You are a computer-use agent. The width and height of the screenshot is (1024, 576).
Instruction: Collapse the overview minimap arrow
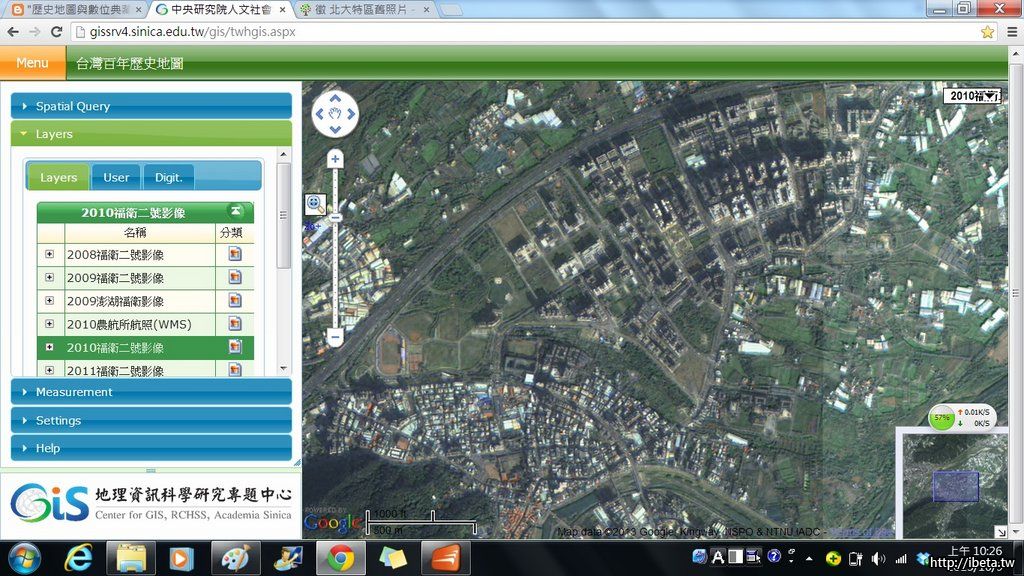click(1001, 531)
